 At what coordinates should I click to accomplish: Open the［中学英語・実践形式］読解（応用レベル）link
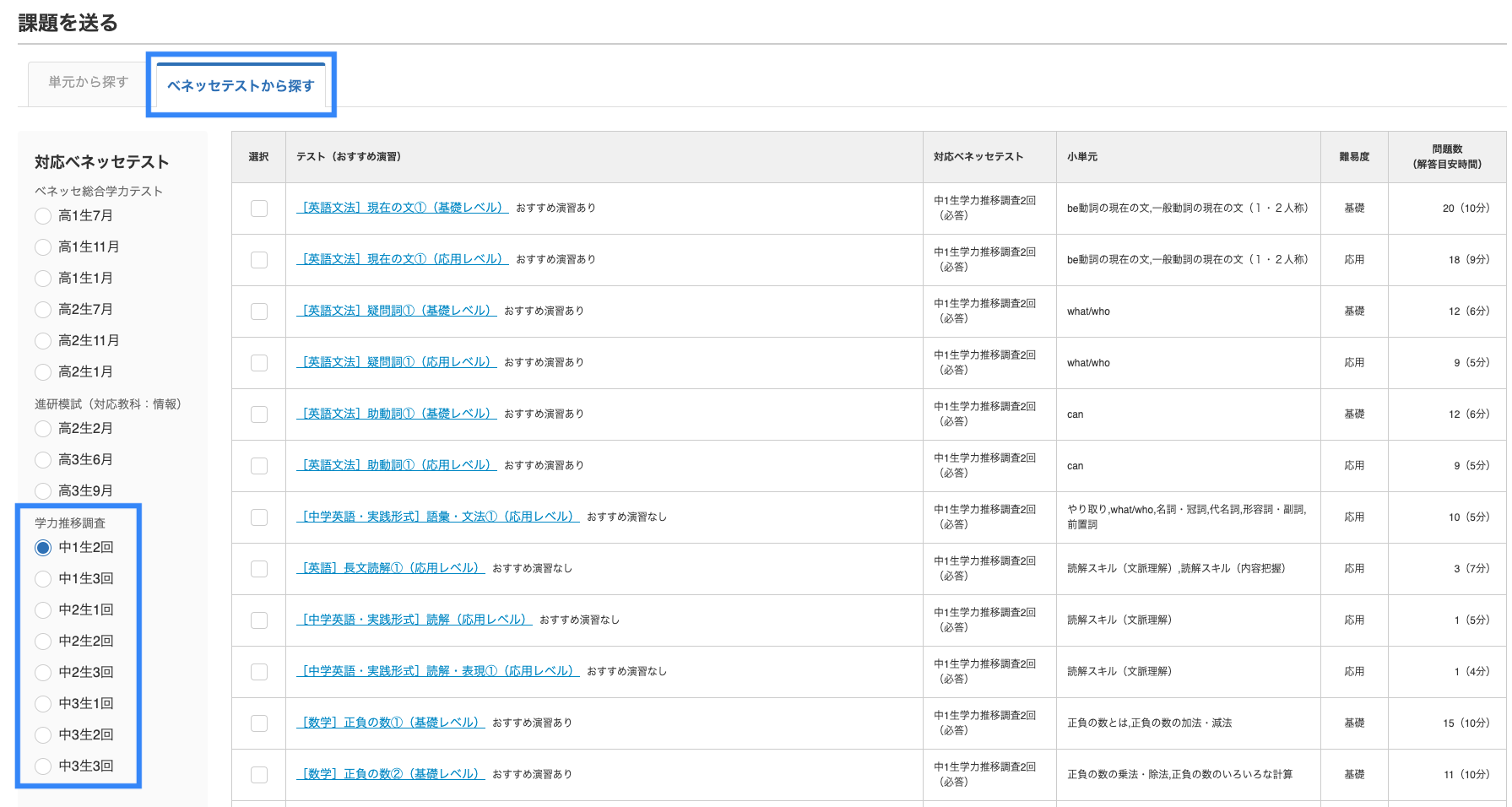(x=415, y=620)
